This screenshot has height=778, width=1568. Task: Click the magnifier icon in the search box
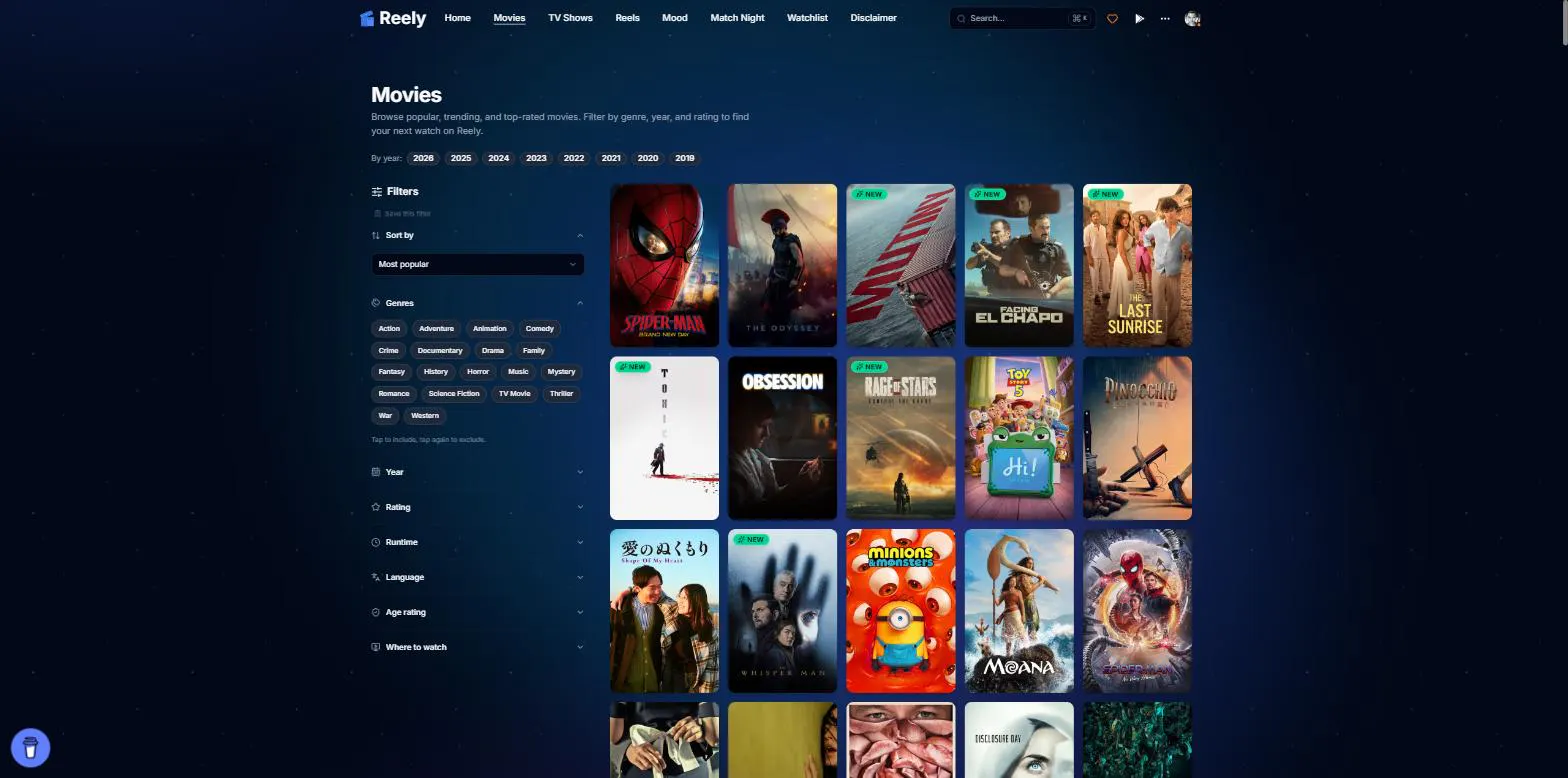(x=962, y=18)
